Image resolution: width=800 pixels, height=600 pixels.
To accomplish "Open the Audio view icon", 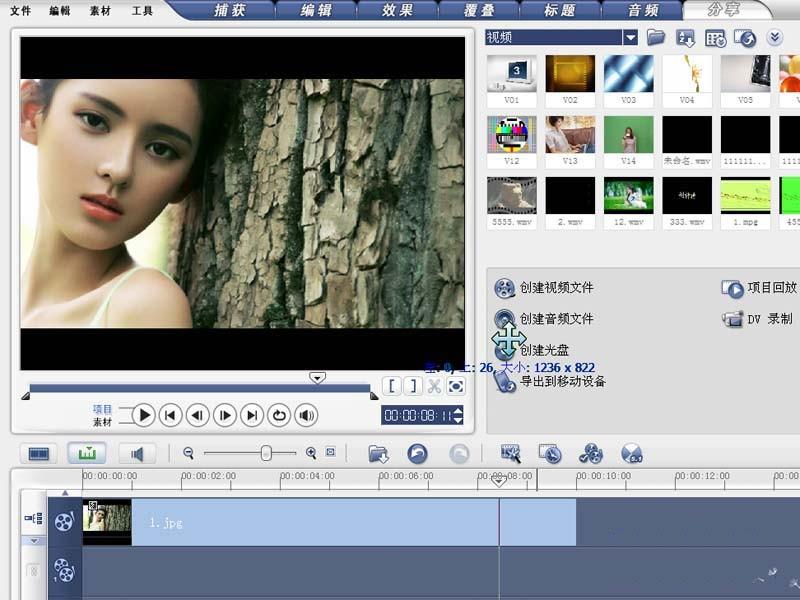I will 137,453.
